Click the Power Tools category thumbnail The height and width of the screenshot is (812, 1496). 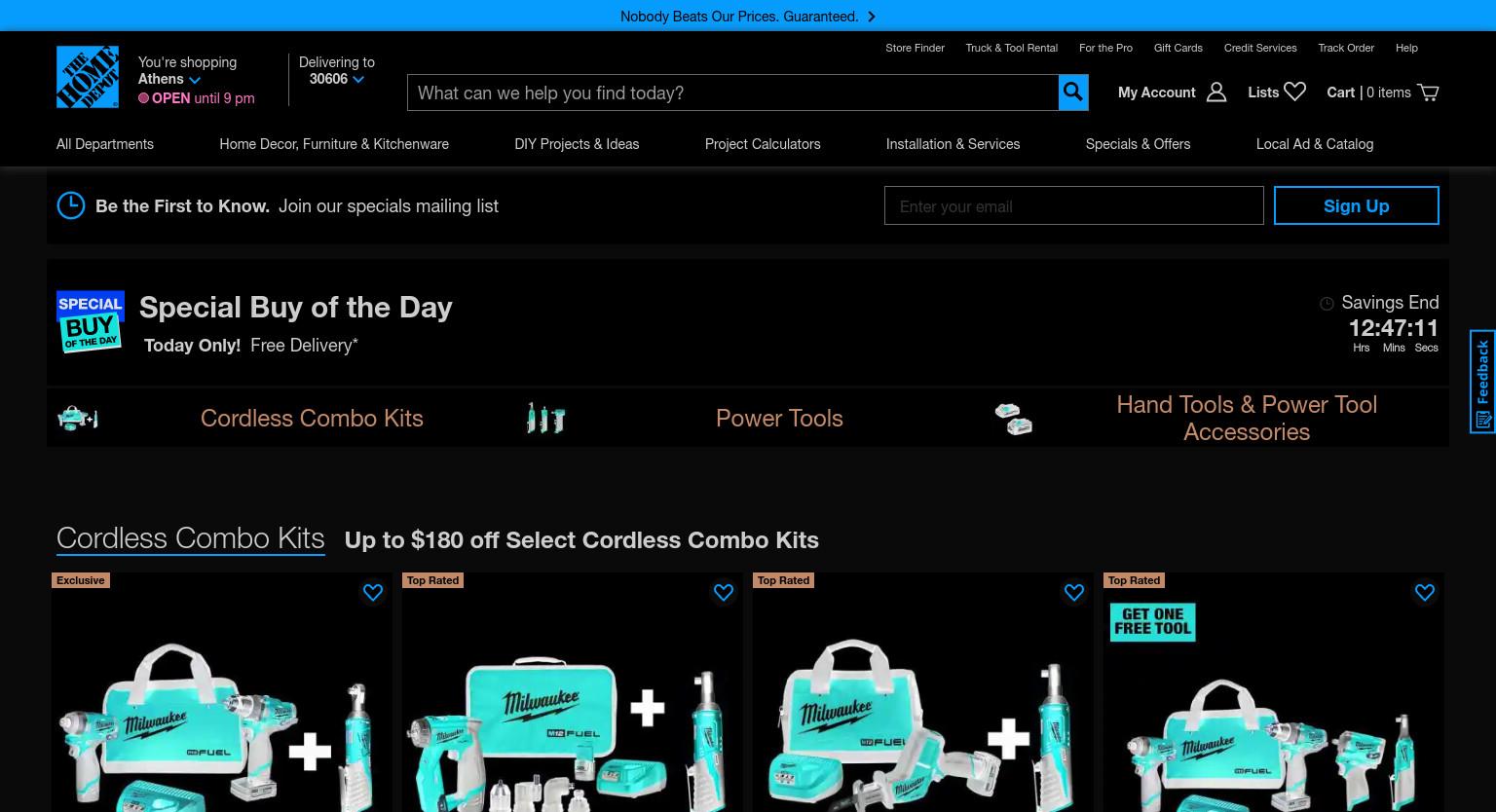coord(545,419)
